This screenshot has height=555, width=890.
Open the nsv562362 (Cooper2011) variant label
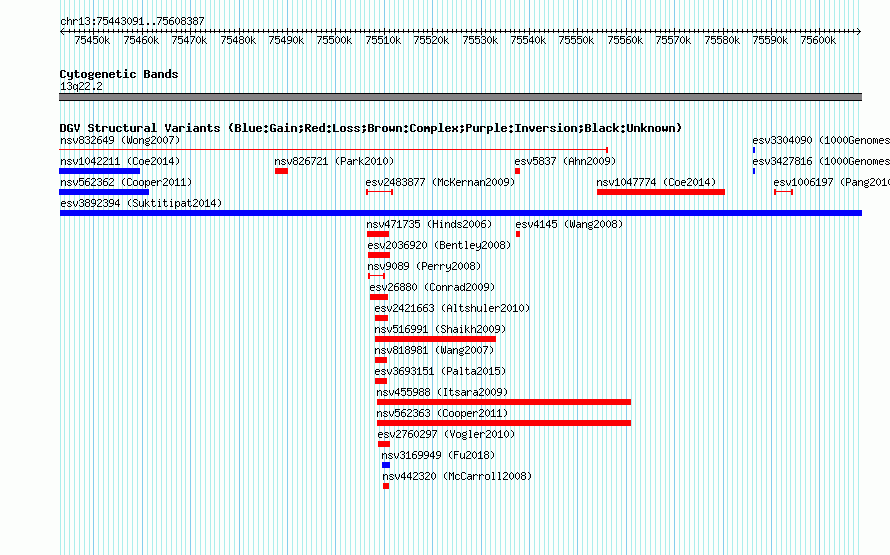click(x=126, y=182)
